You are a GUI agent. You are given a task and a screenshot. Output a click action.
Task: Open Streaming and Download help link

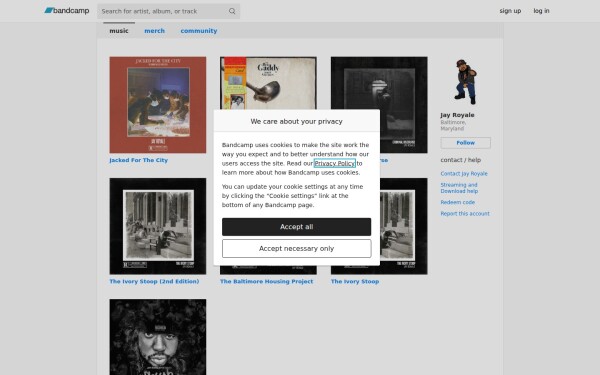point(459,188)
